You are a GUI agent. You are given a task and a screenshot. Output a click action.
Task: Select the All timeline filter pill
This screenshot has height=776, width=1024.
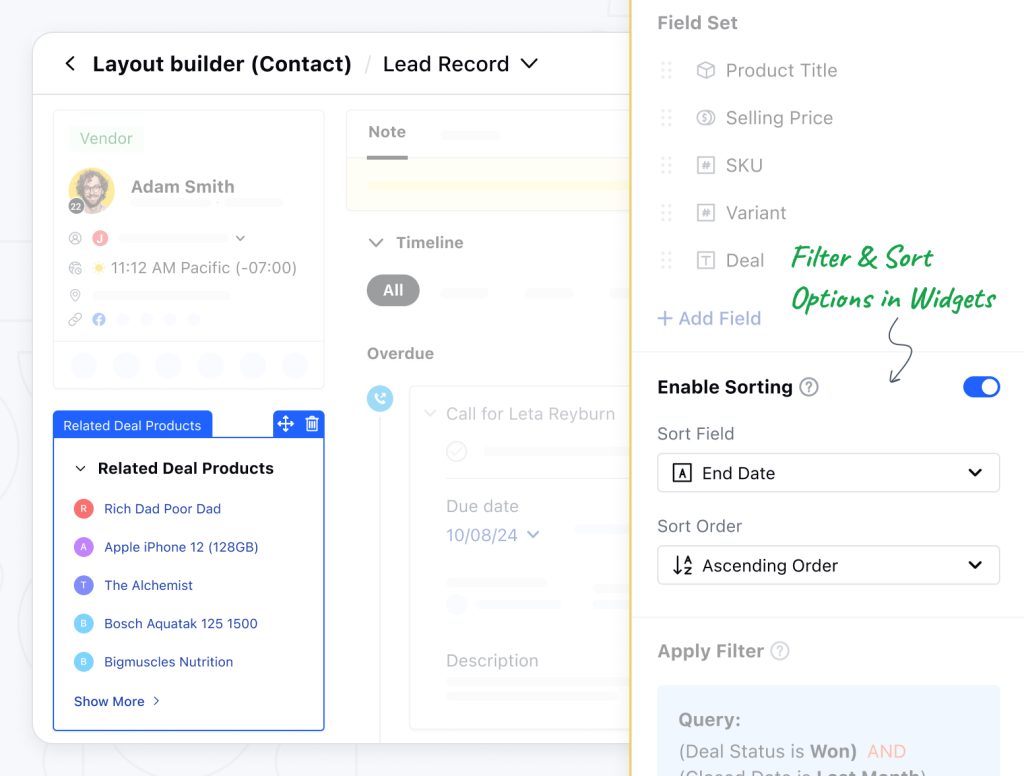pos(392,290)
